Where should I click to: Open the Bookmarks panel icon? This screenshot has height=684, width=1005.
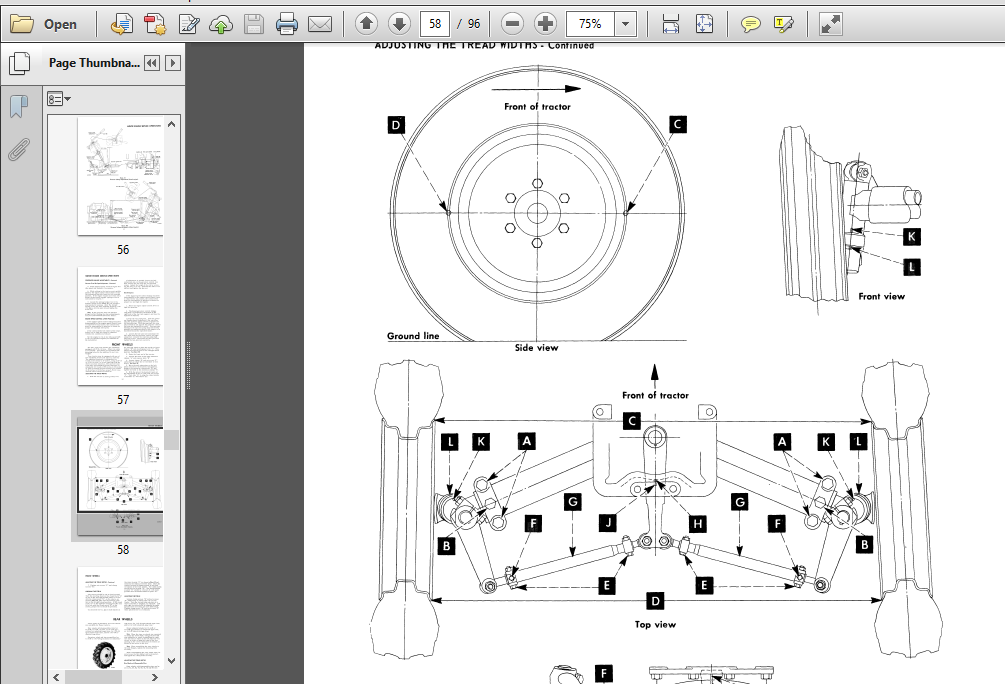tap(19, 106)
